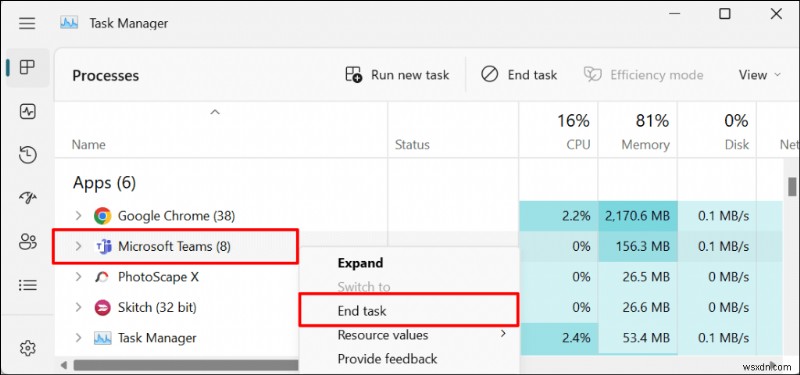Click the Task Manager title bar icon
Image resolution: width=800 pixels, height=375 pixels.
pos(69,22)
